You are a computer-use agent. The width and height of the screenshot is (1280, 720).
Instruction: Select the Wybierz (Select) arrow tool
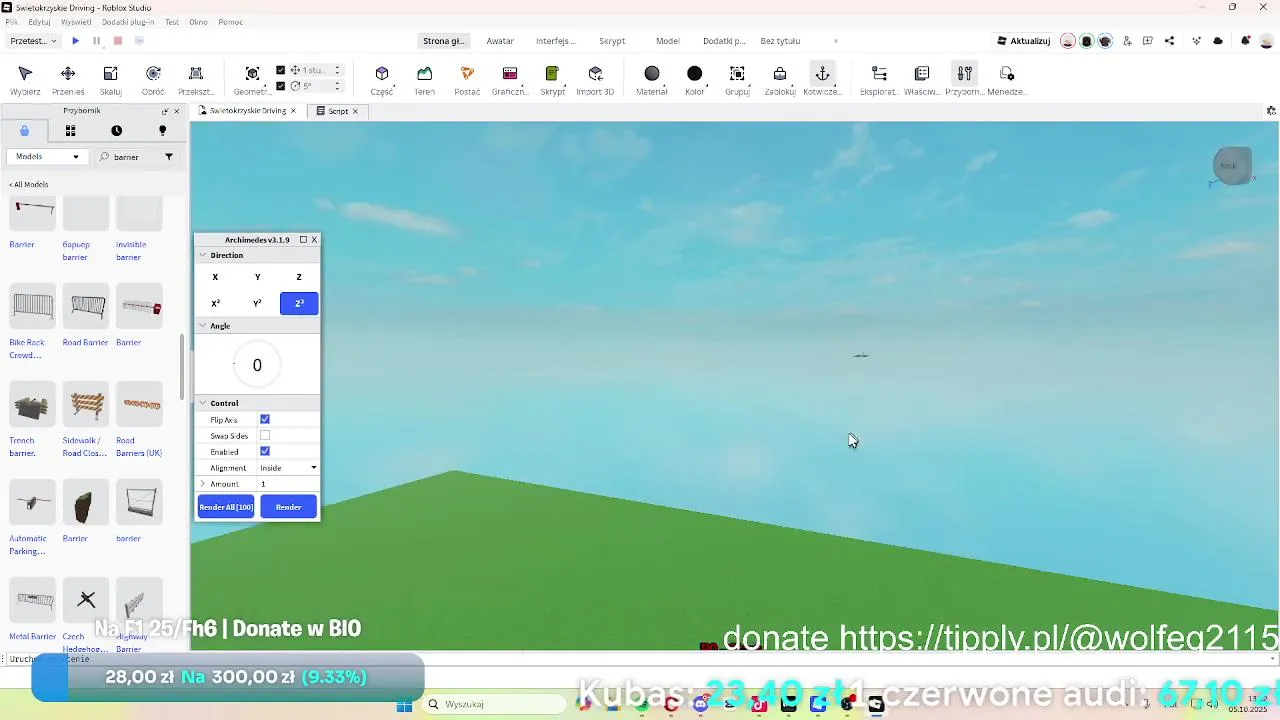(25, 79)
